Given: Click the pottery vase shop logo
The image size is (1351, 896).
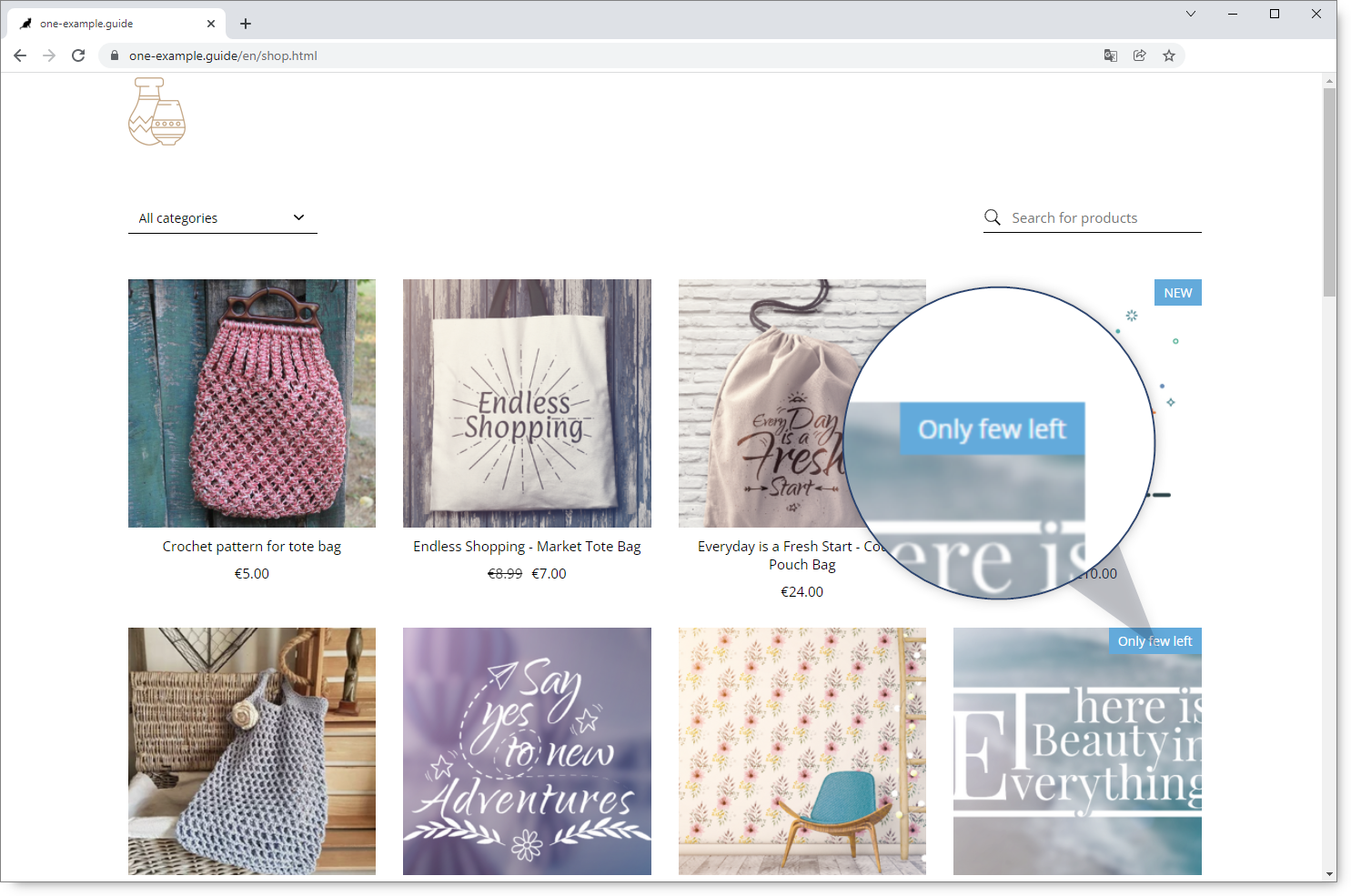Looking at the screenshot, I should pos(156,112).
